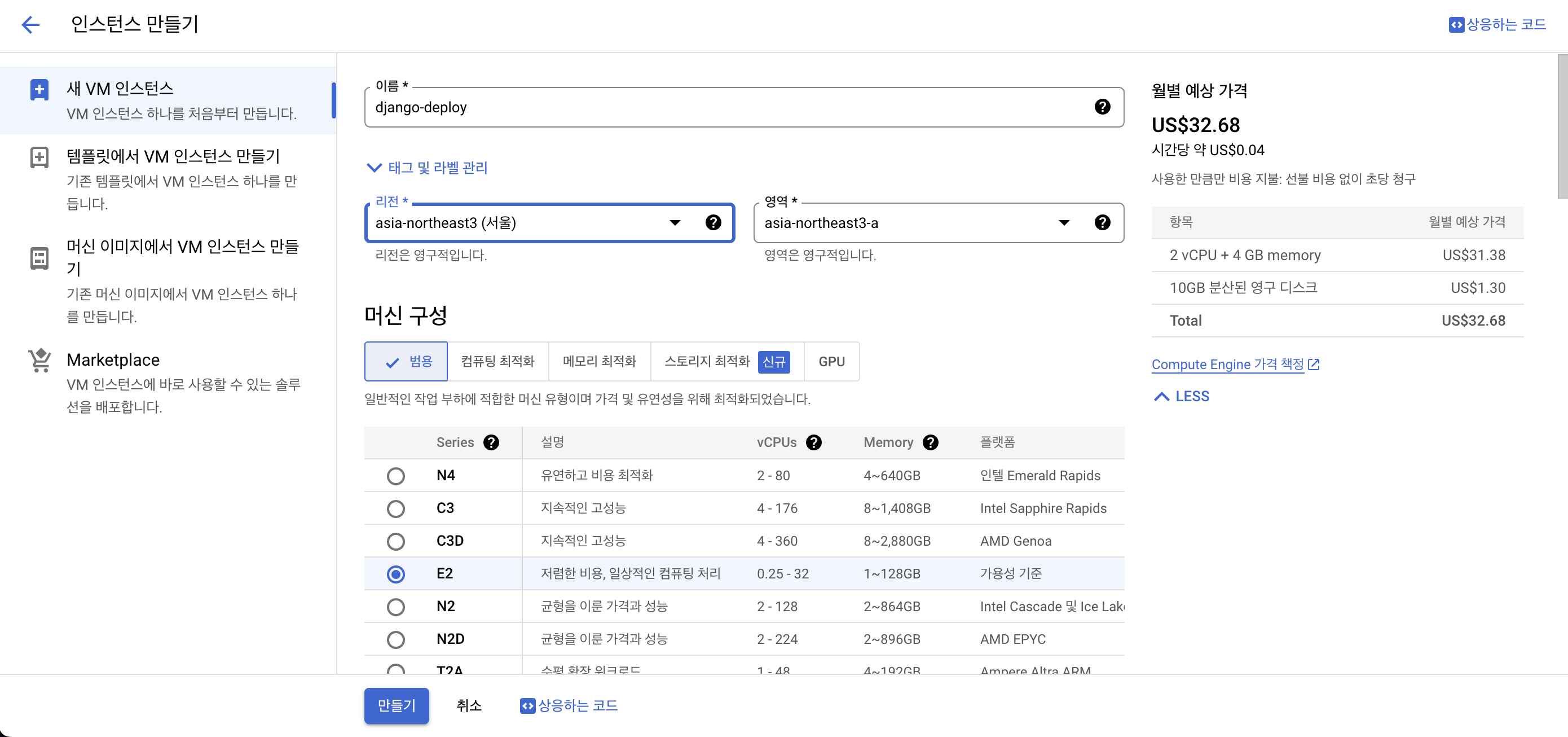Open help icon for 영역 dropdown
This screenshot has height=737, width=1568.
[1102, 222]
